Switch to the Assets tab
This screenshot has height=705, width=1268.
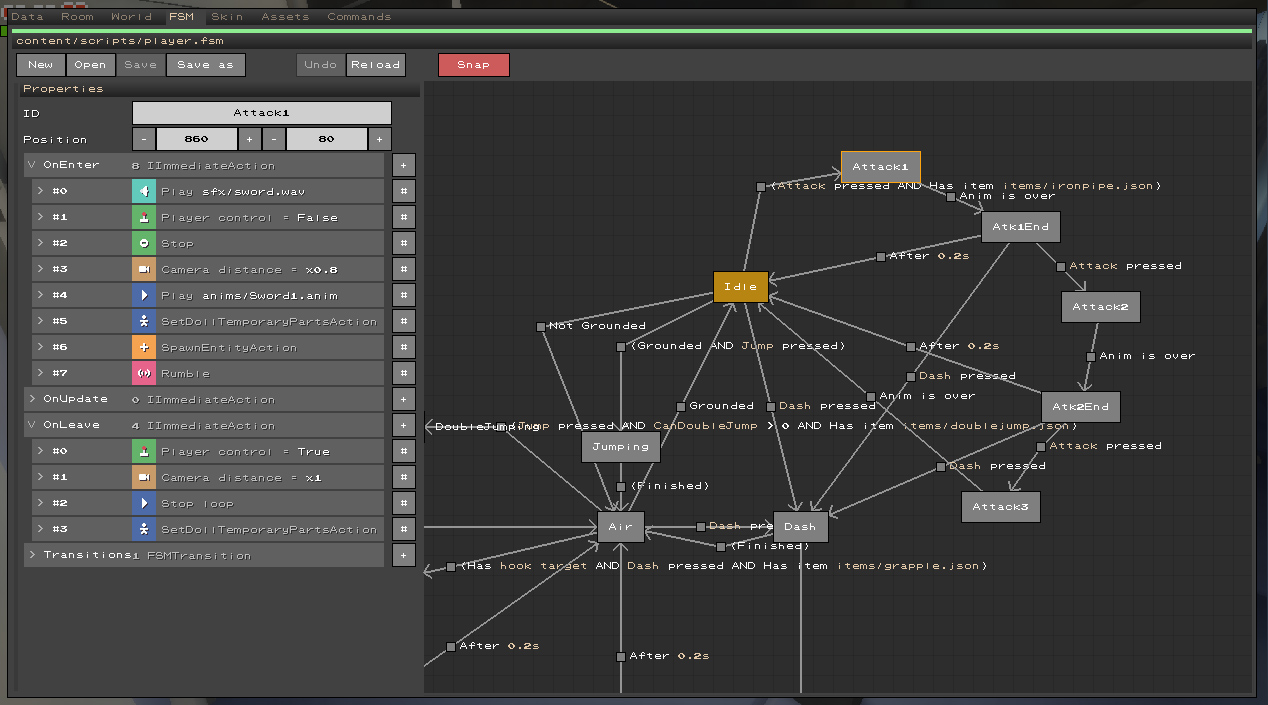(x=285, y=17)
